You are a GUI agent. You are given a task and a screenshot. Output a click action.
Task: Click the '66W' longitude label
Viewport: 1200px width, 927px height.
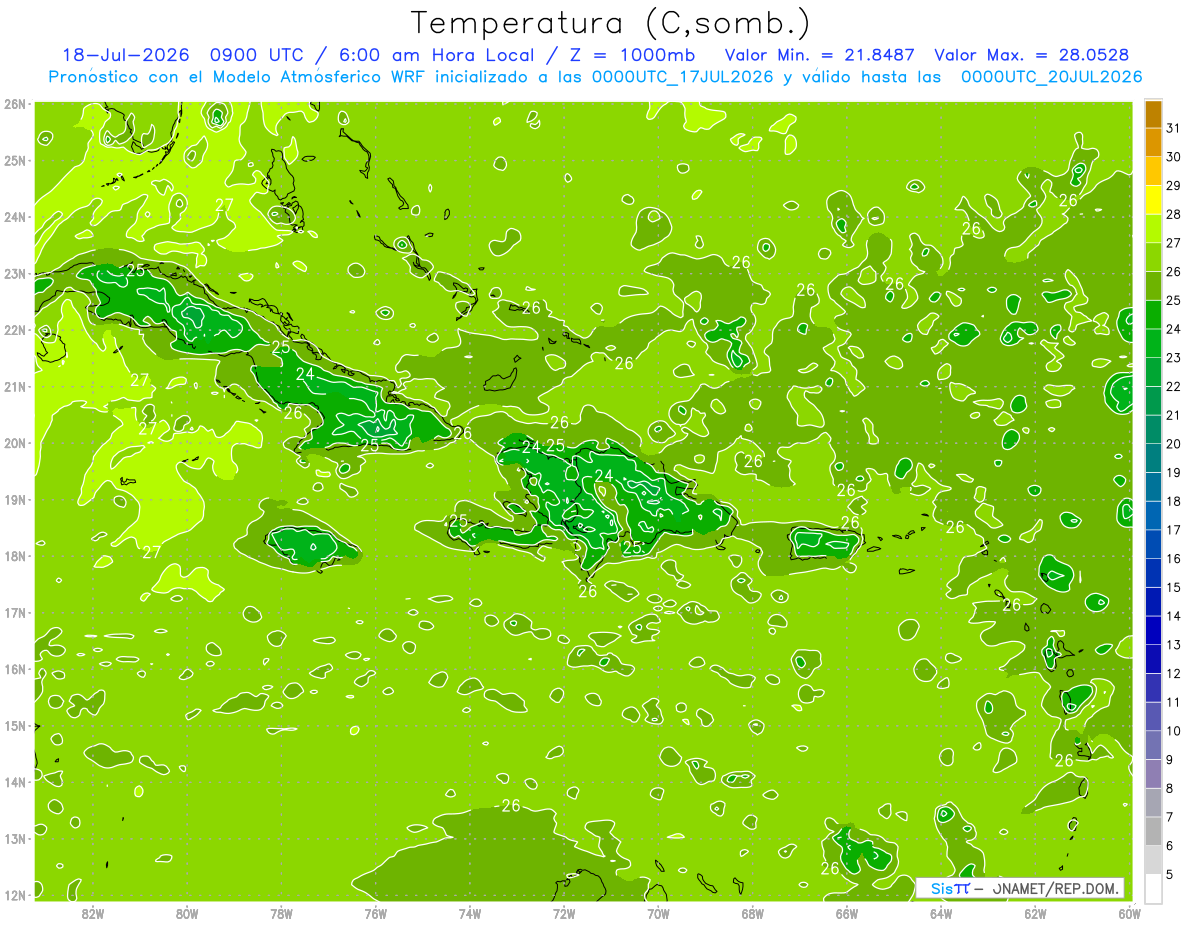click(x=847, y=913)
